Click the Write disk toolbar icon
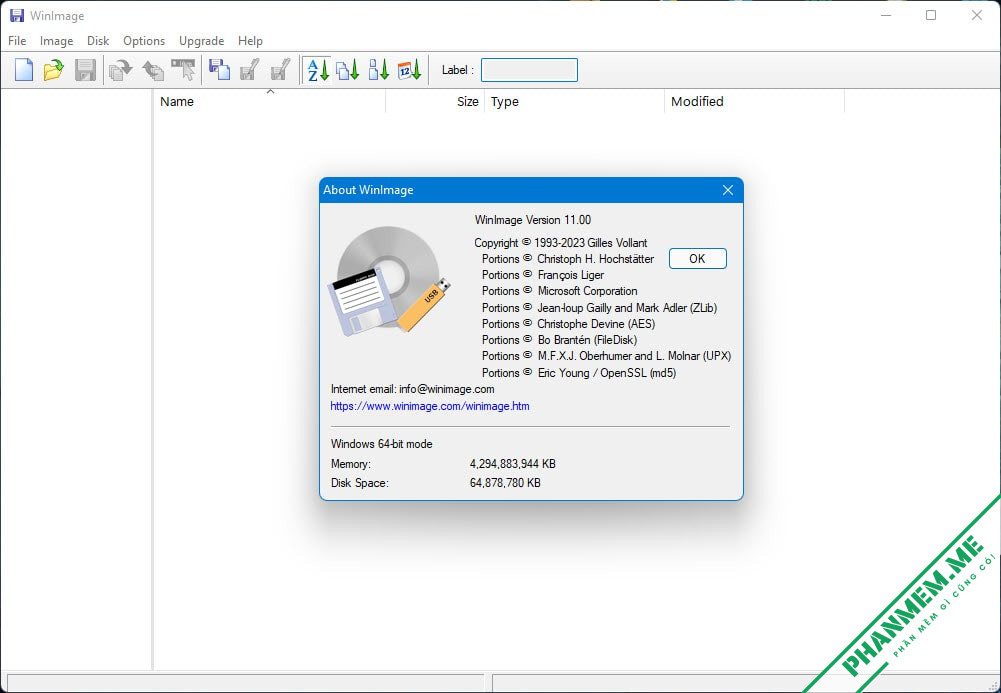Viewport: 1001px width, 693px height. tap(249, 70)
